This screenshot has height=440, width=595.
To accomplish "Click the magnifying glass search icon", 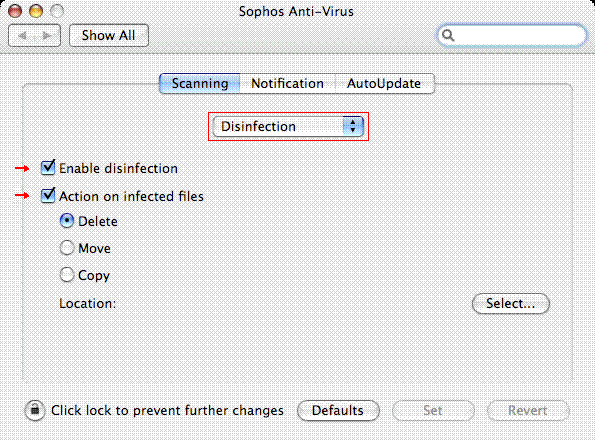I will tap(448, 35).
